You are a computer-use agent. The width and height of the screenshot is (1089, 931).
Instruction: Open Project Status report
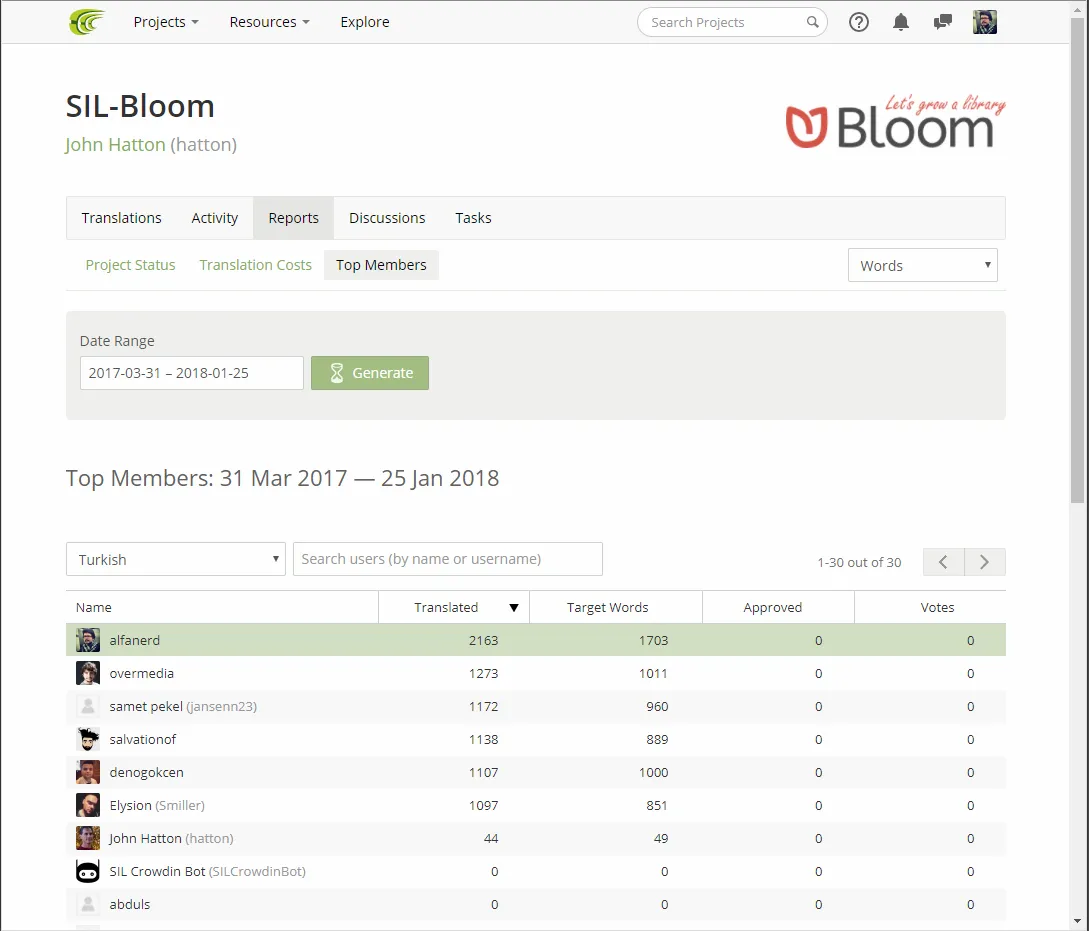coord(131,265)
